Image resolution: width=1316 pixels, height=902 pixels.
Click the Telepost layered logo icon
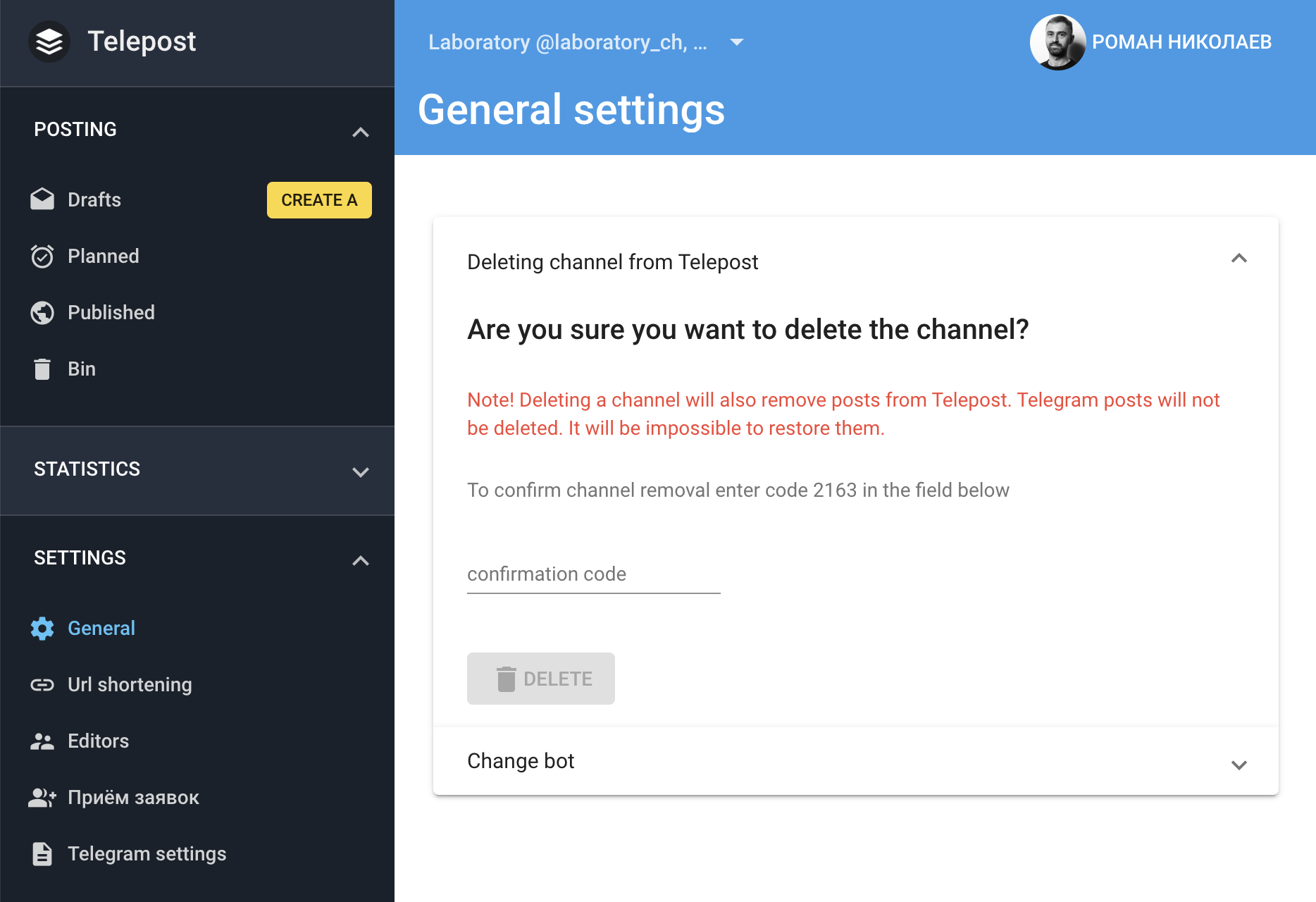[49, 42]
